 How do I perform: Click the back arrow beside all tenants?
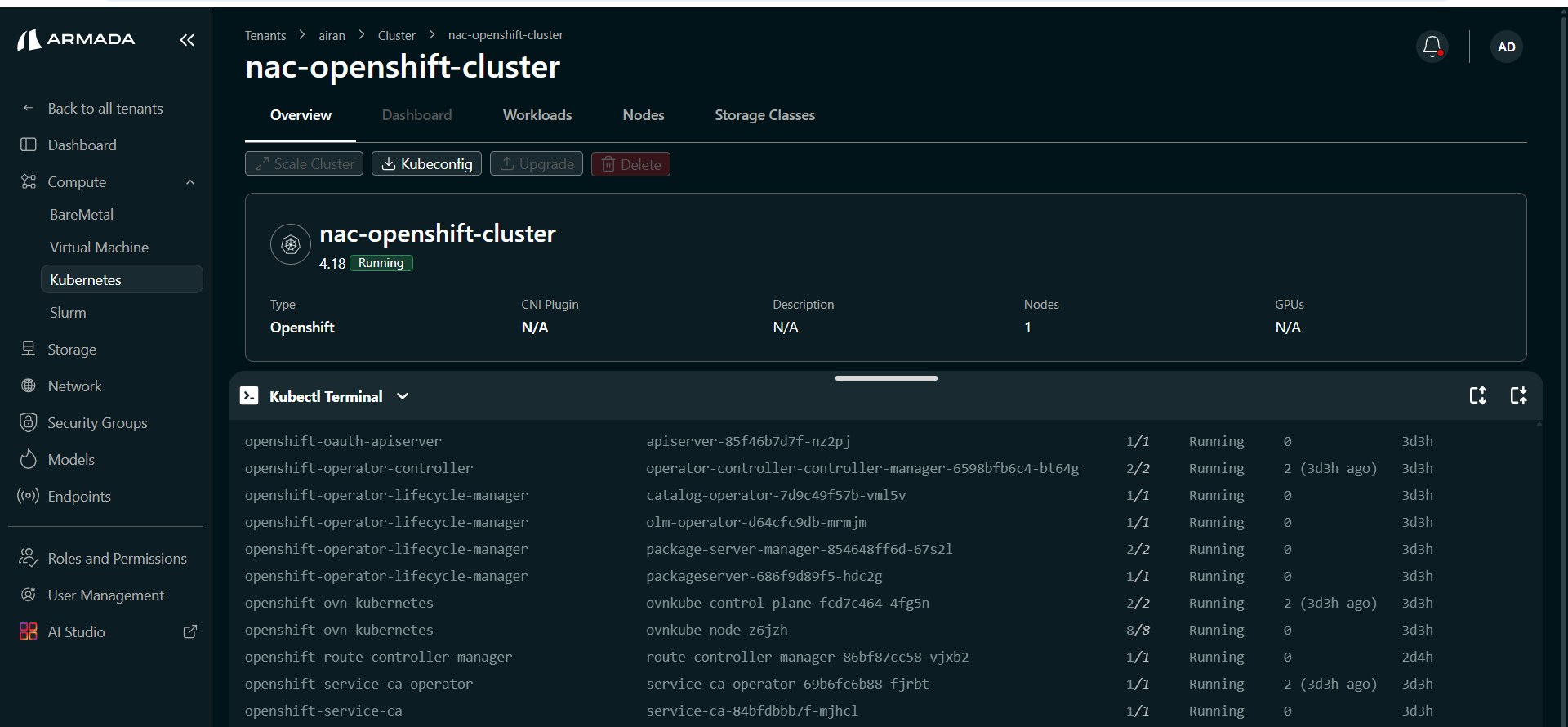29,108
